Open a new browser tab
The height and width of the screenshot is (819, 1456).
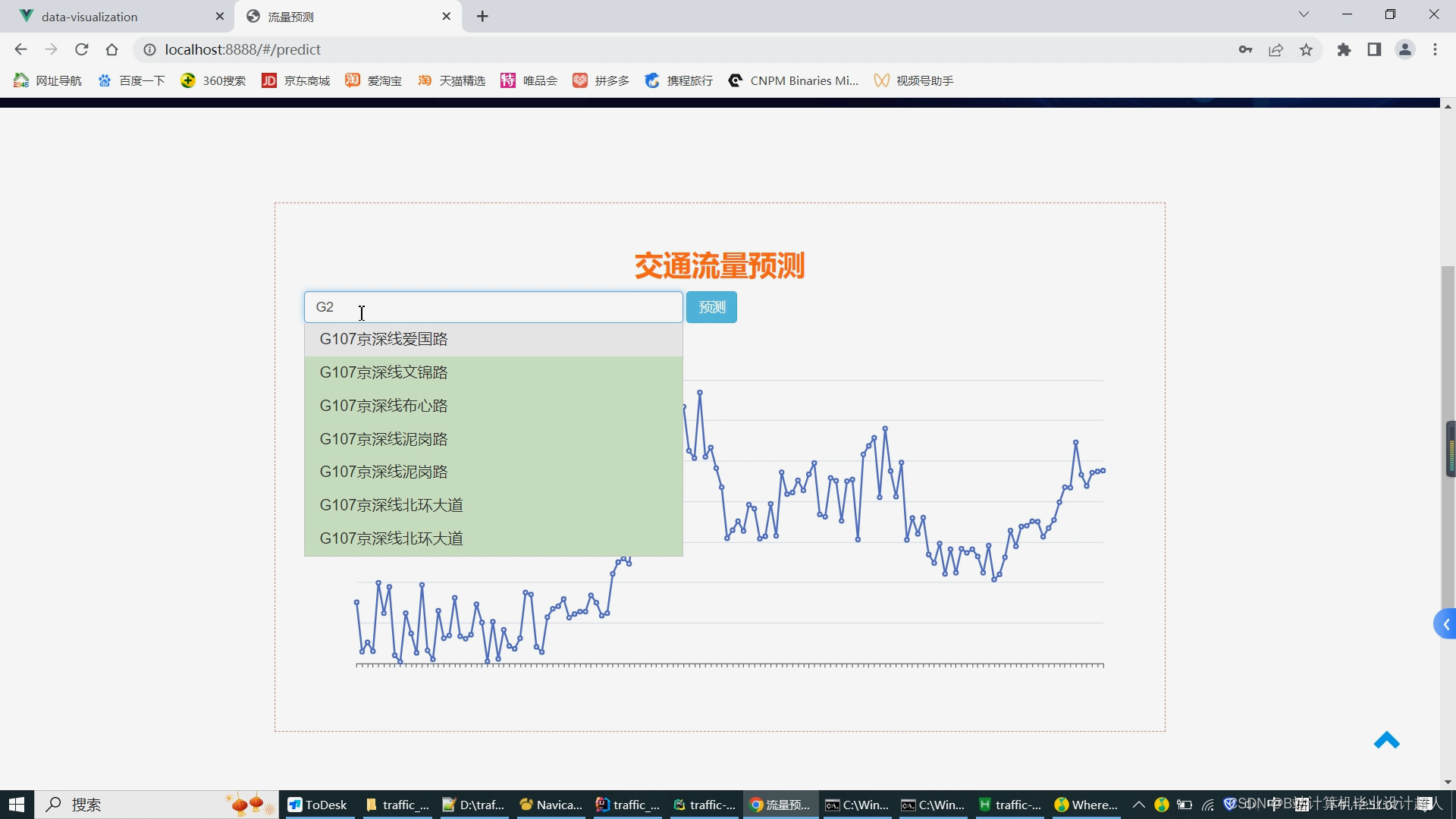(482, 16)
